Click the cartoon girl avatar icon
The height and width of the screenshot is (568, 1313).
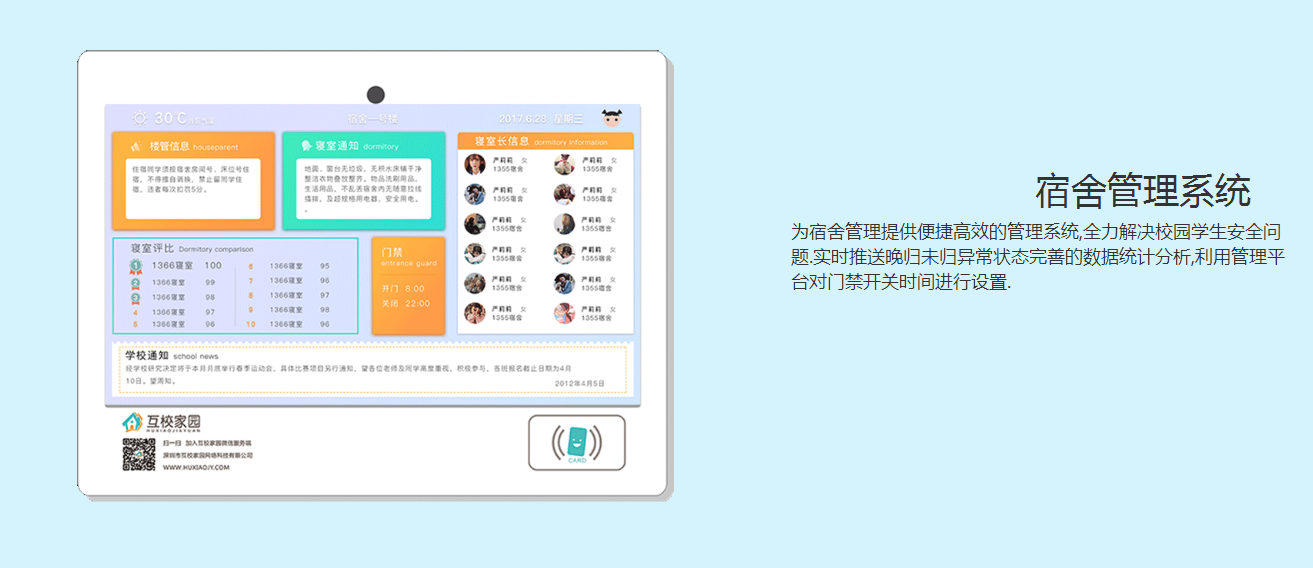click(611, 118)
